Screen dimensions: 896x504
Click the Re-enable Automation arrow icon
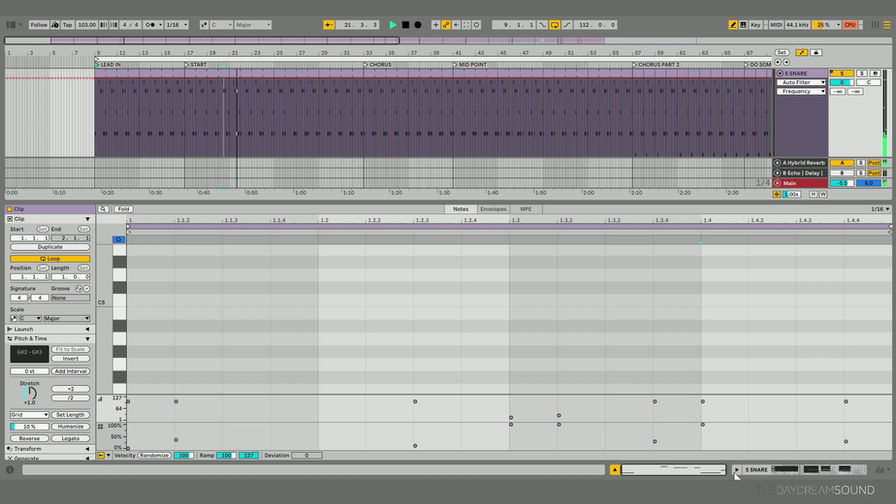click(x=456, y=25)
